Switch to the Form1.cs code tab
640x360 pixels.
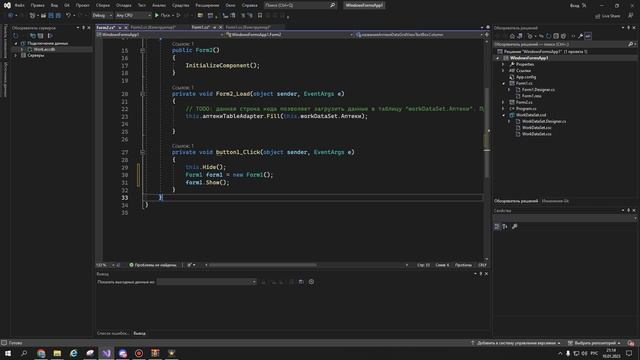click(200, 27)
